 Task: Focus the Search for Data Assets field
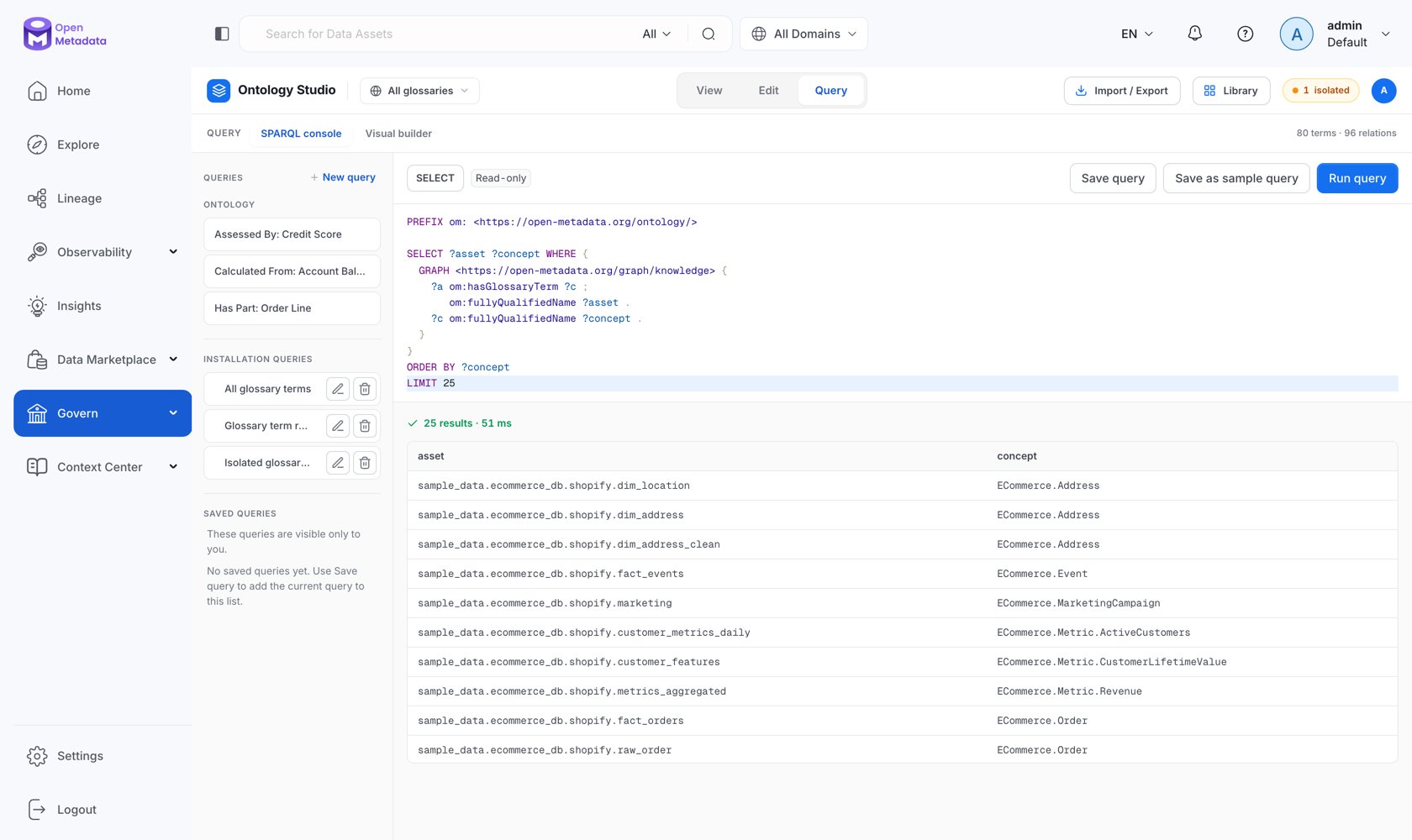coord(445,34)
